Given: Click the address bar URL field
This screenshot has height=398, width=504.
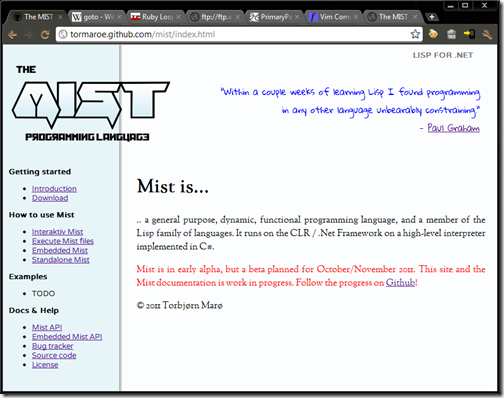Looking at the screenshot, I should [239, 34].
